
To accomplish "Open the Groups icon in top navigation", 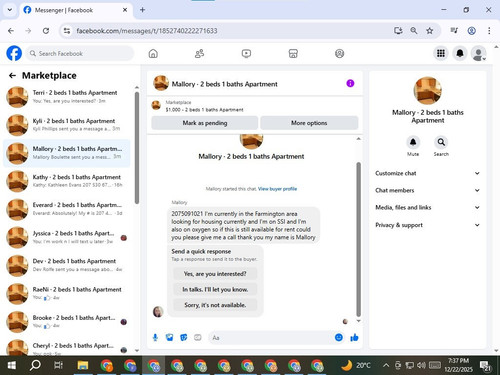I will click(x=339, y=53).
